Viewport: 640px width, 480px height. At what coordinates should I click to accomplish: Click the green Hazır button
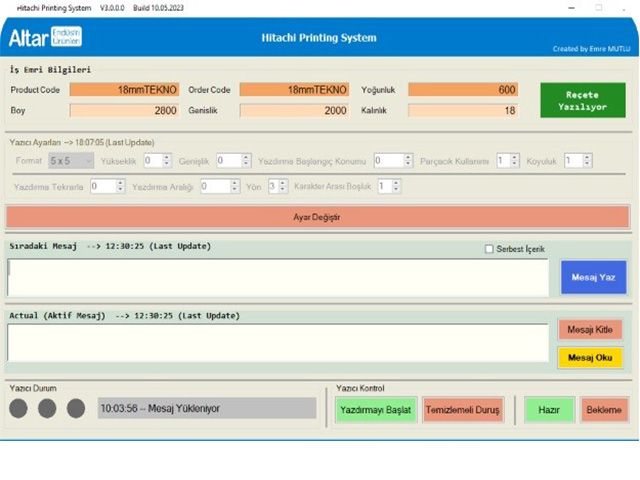tap(549, 410)
